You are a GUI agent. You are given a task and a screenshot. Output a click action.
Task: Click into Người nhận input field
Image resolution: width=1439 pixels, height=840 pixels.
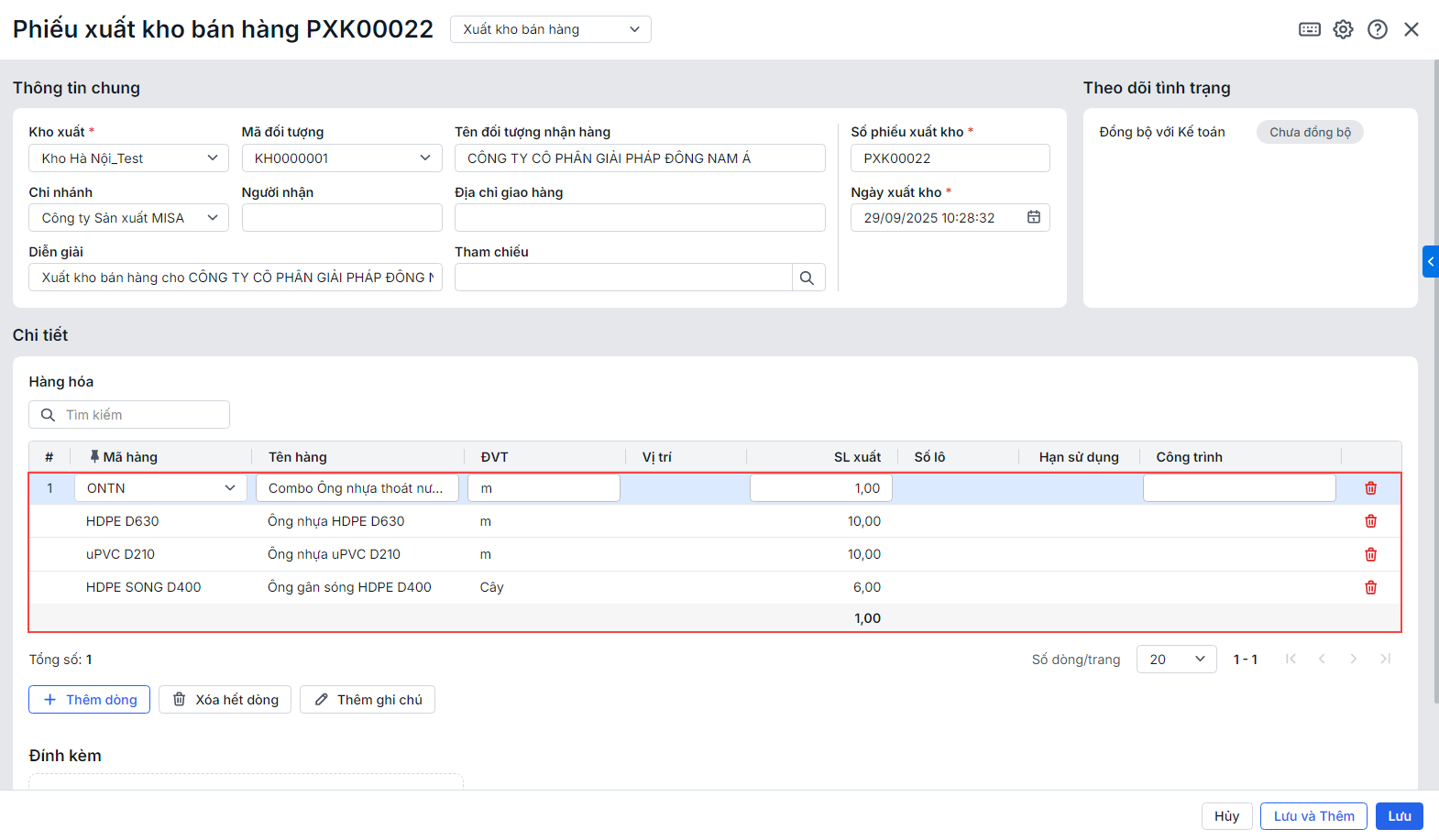coord(341,218)
